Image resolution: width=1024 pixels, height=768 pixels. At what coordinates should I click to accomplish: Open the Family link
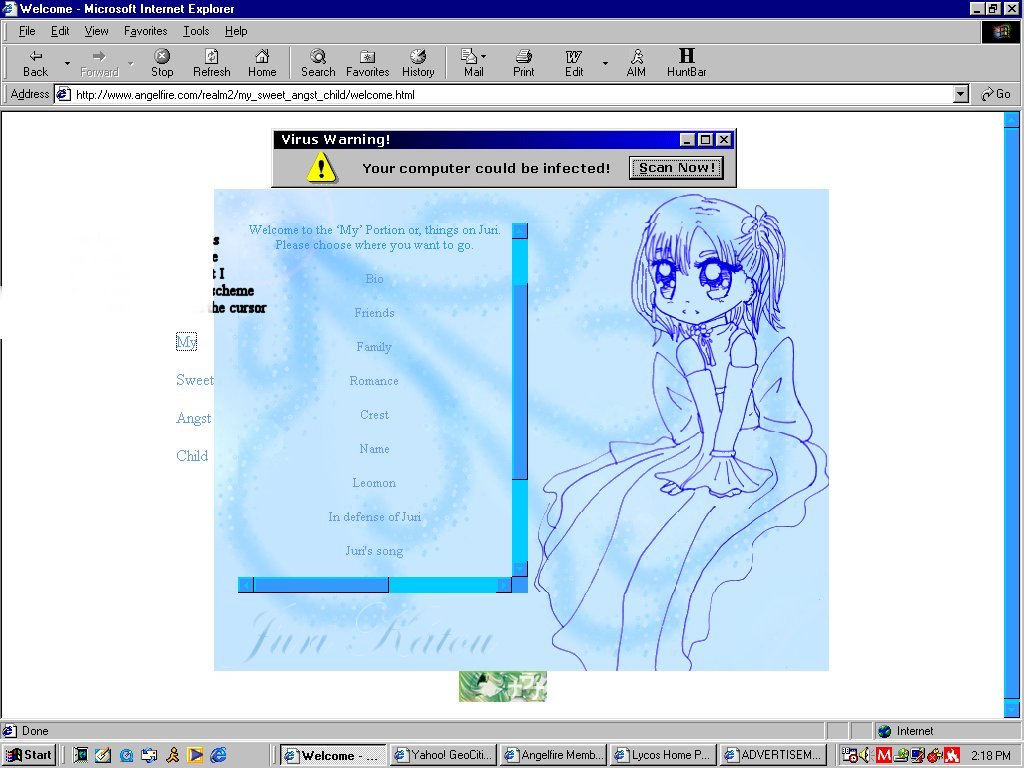374,347
